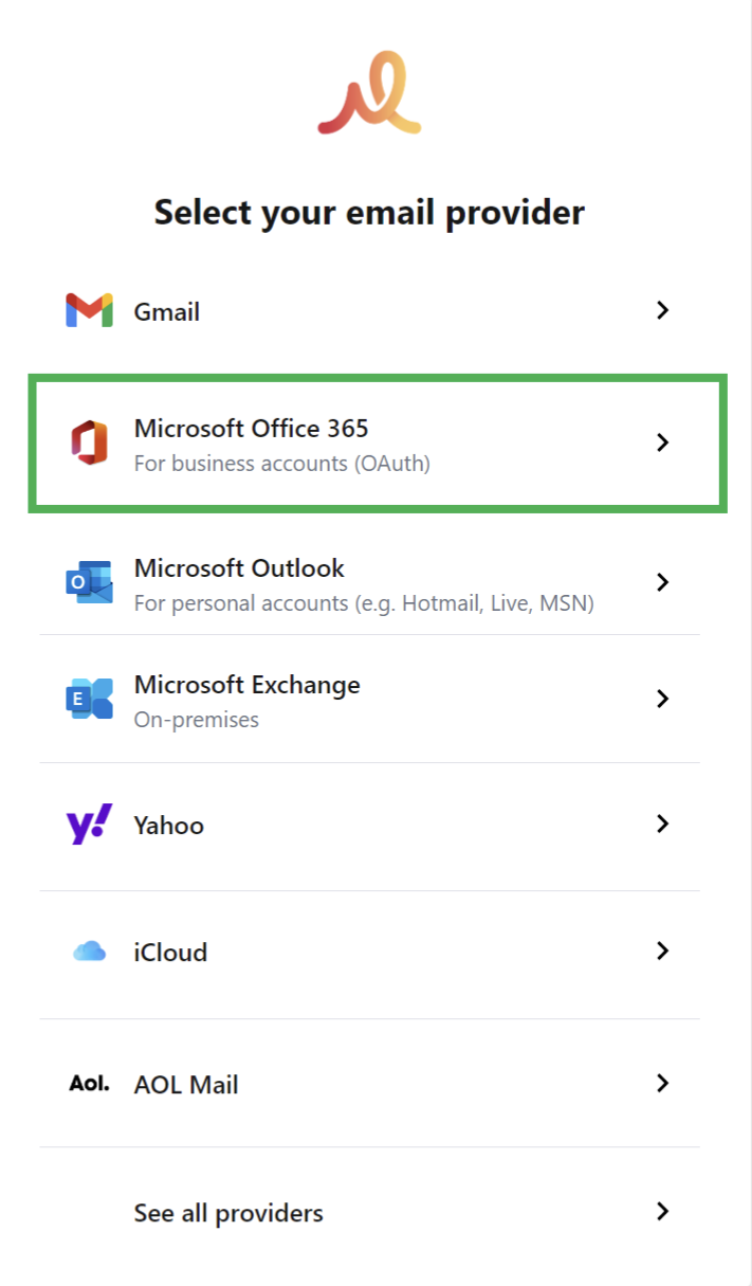This screenshot has width=752, height=1286.
Task: Choose Microsoft Office 365 provider label
Action: (x=251, y=428)
